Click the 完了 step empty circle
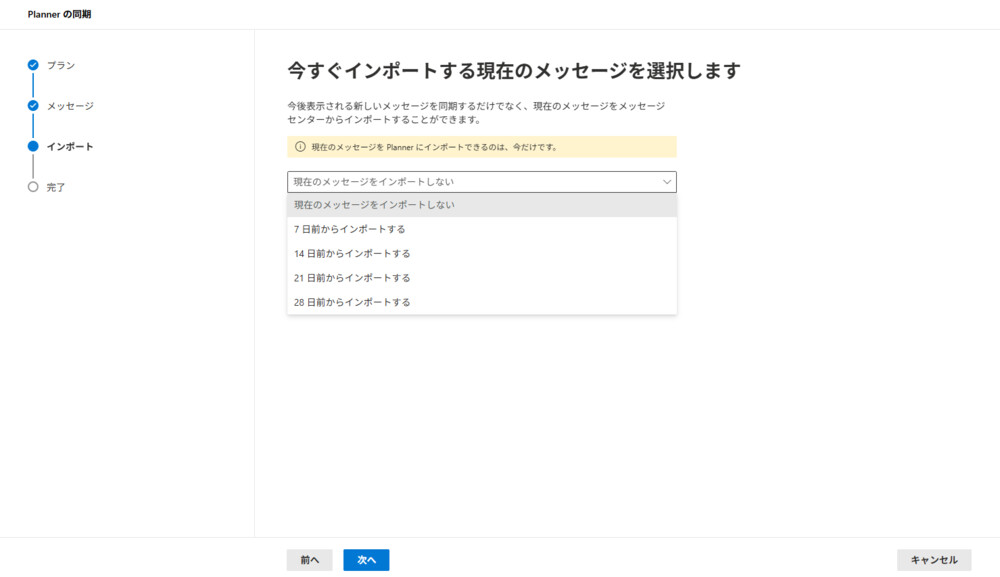Viewport: 1000px width, 577px height. click(x=33, y=187)
